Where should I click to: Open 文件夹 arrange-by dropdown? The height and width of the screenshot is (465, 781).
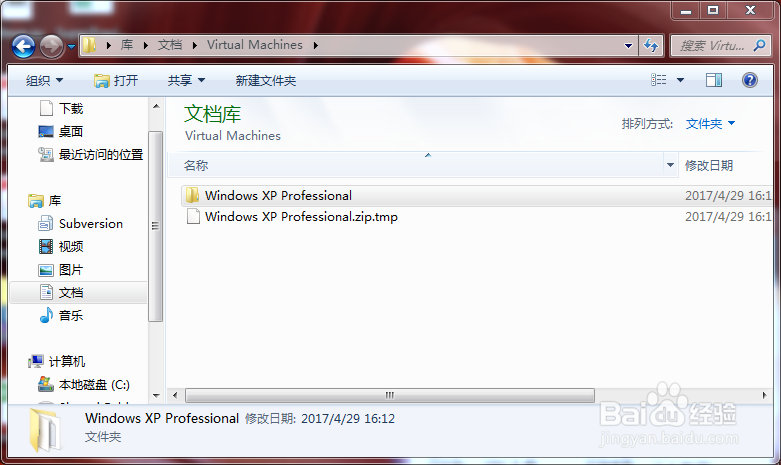(x=710, y=123)
